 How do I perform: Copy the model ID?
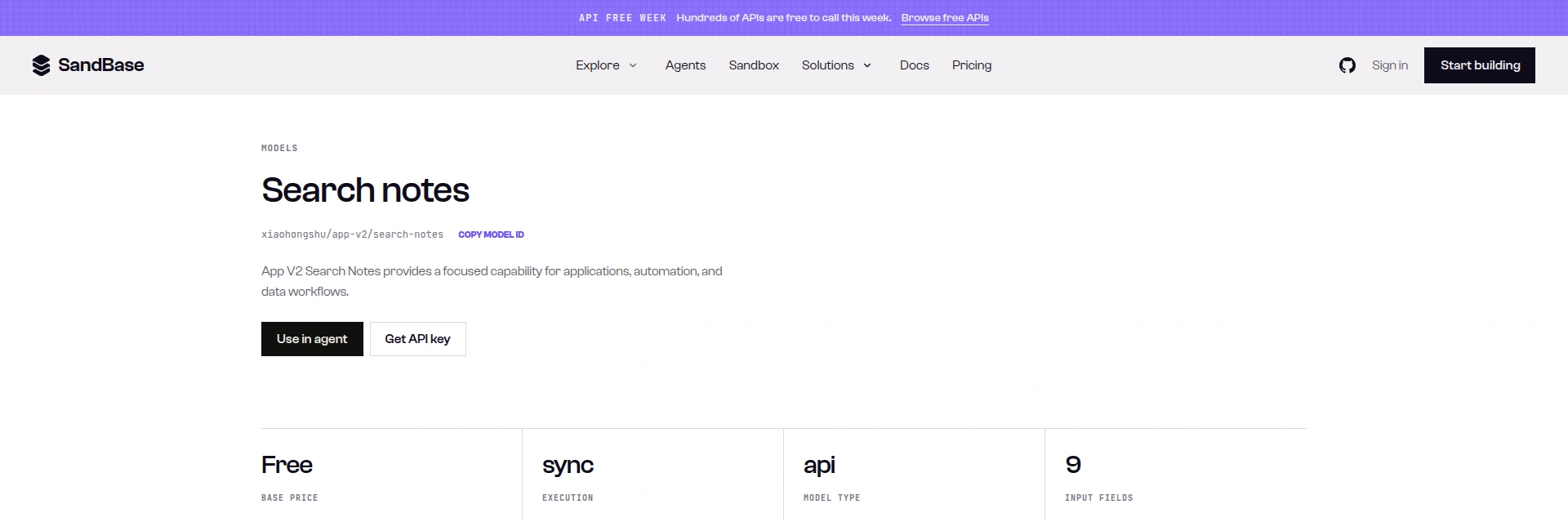(491, 234)
